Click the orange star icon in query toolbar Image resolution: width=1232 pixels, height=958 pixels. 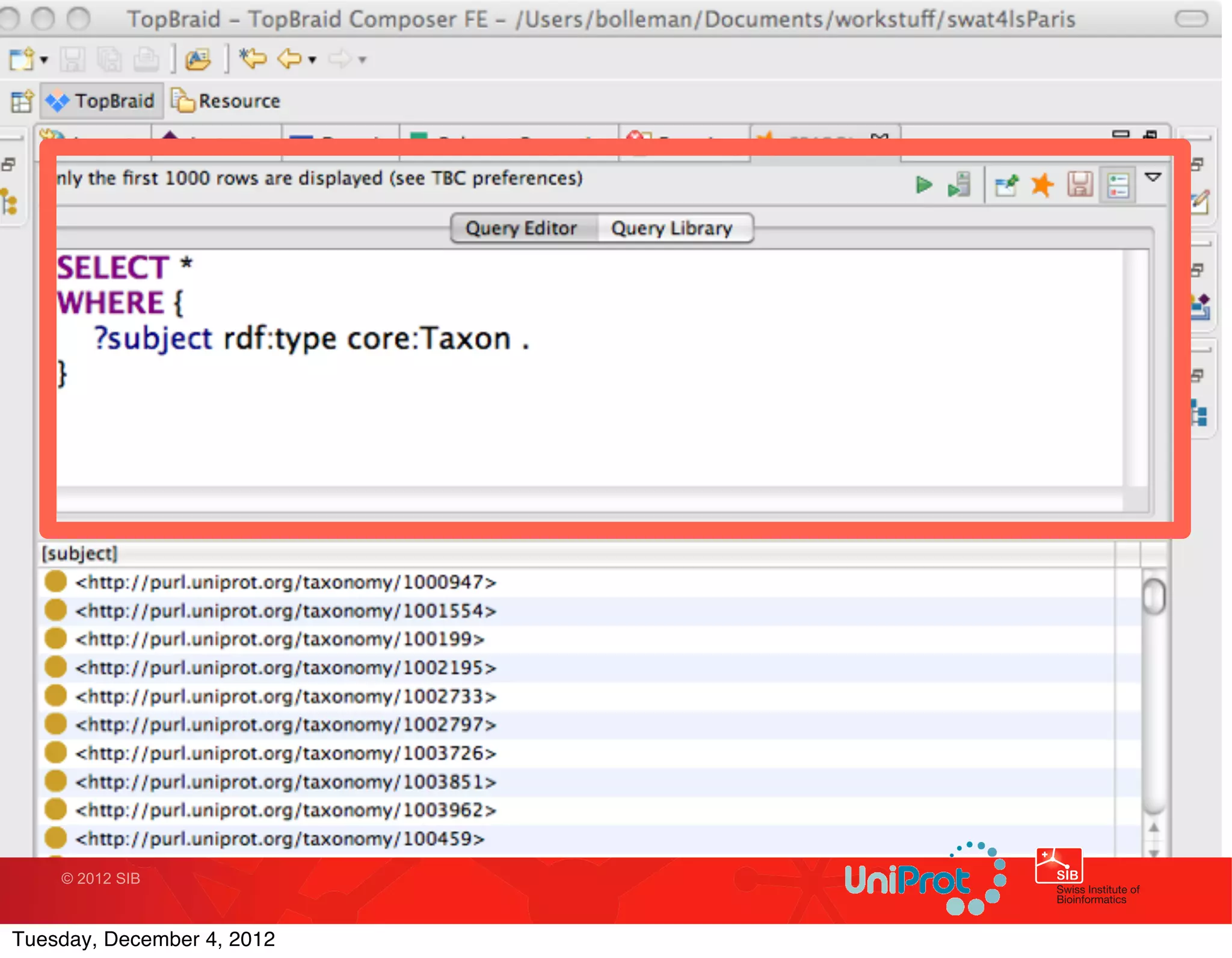tap(1042, 185)
